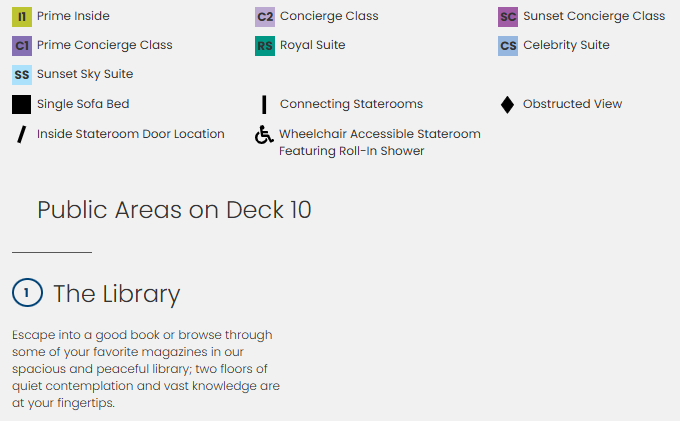This screenshot has width=680, height=421.
Task: Click the black Single Sofa Bed square
Action: (x=22, y=104)
